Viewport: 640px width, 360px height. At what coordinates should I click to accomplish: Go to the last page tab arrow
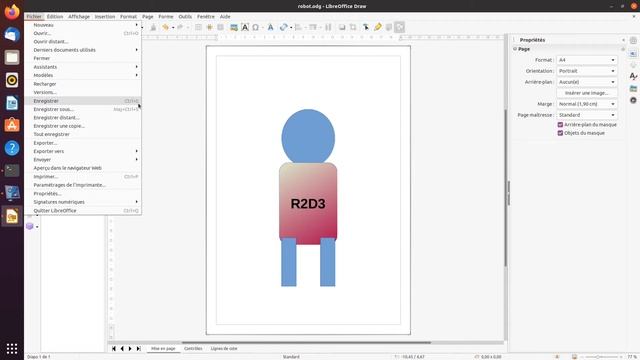point(138,349)
